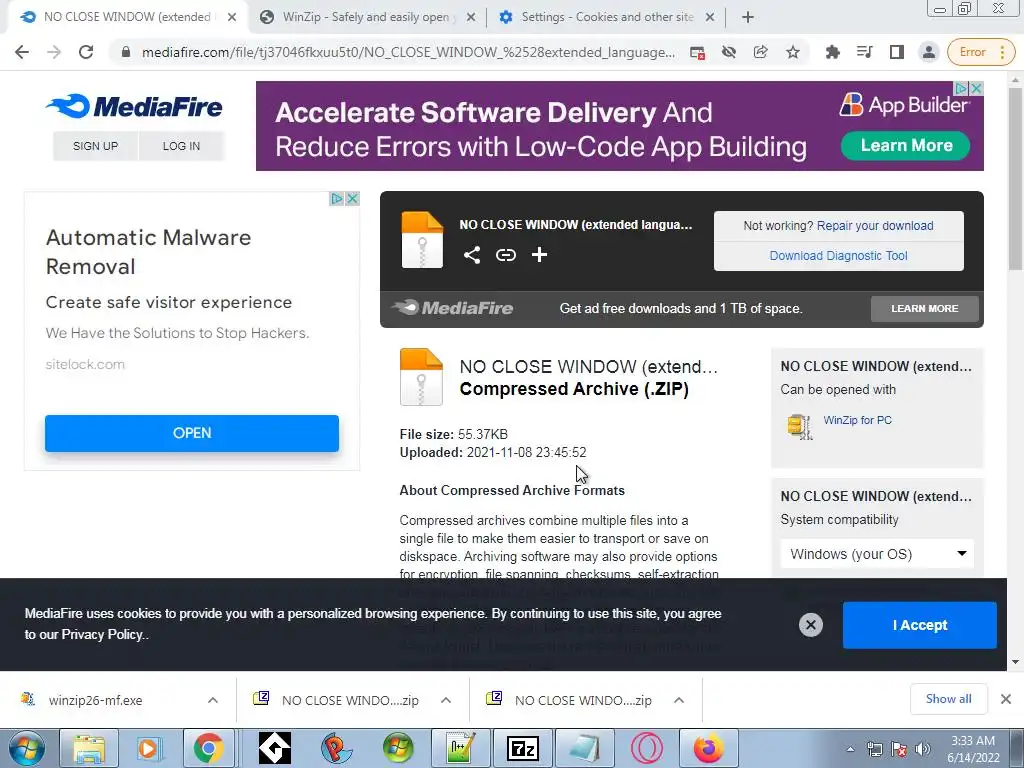Click the sitelock.com text in the ad
This screenshot has width=1024, height=768.
point(85,364)
